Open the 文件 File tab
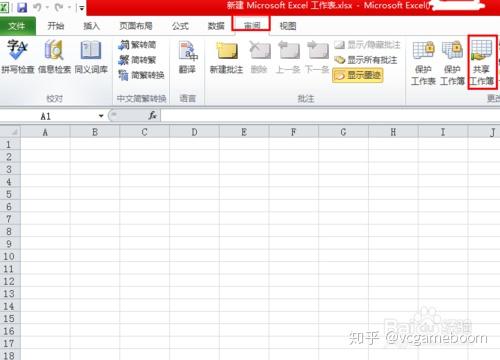 click(17, 26)
